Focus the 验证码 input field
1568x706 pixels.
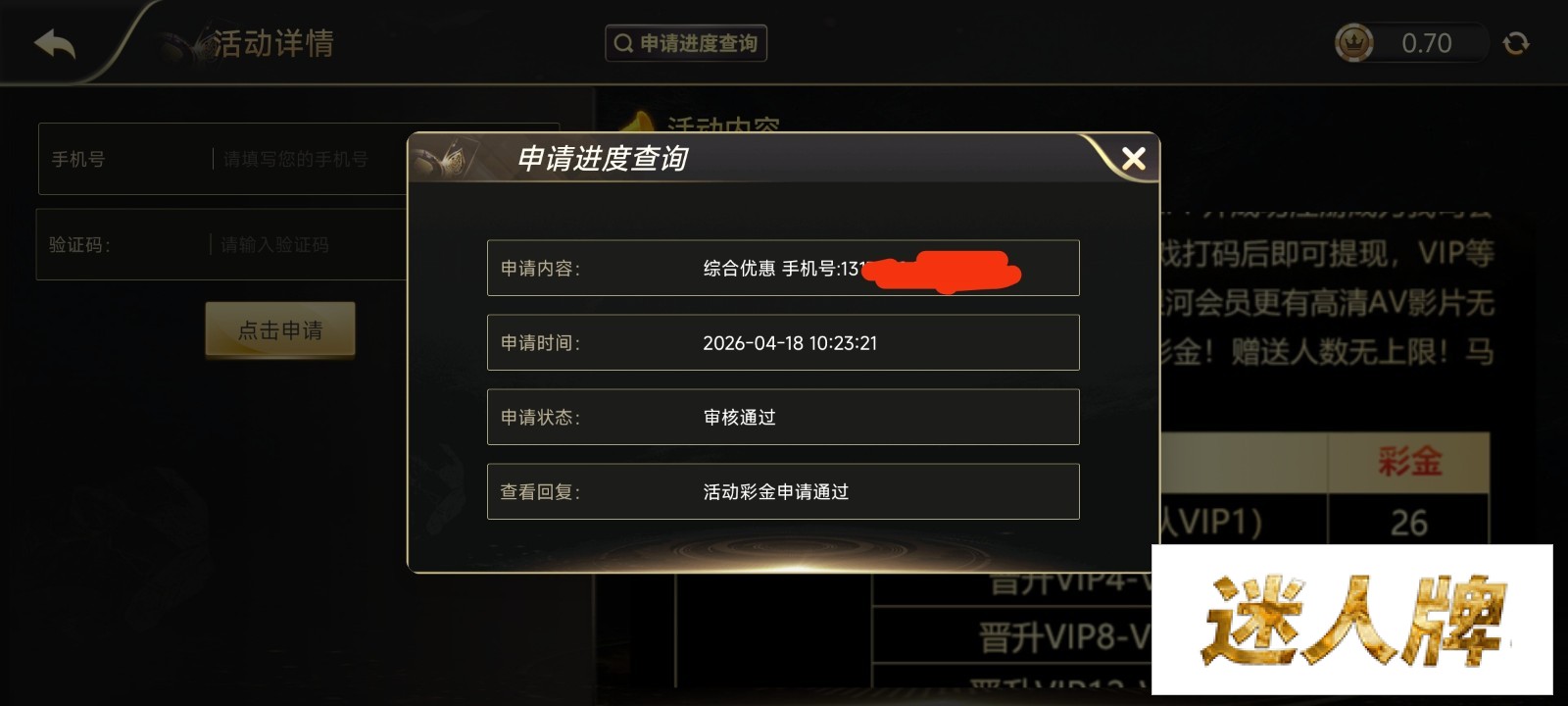coord(222,244)
